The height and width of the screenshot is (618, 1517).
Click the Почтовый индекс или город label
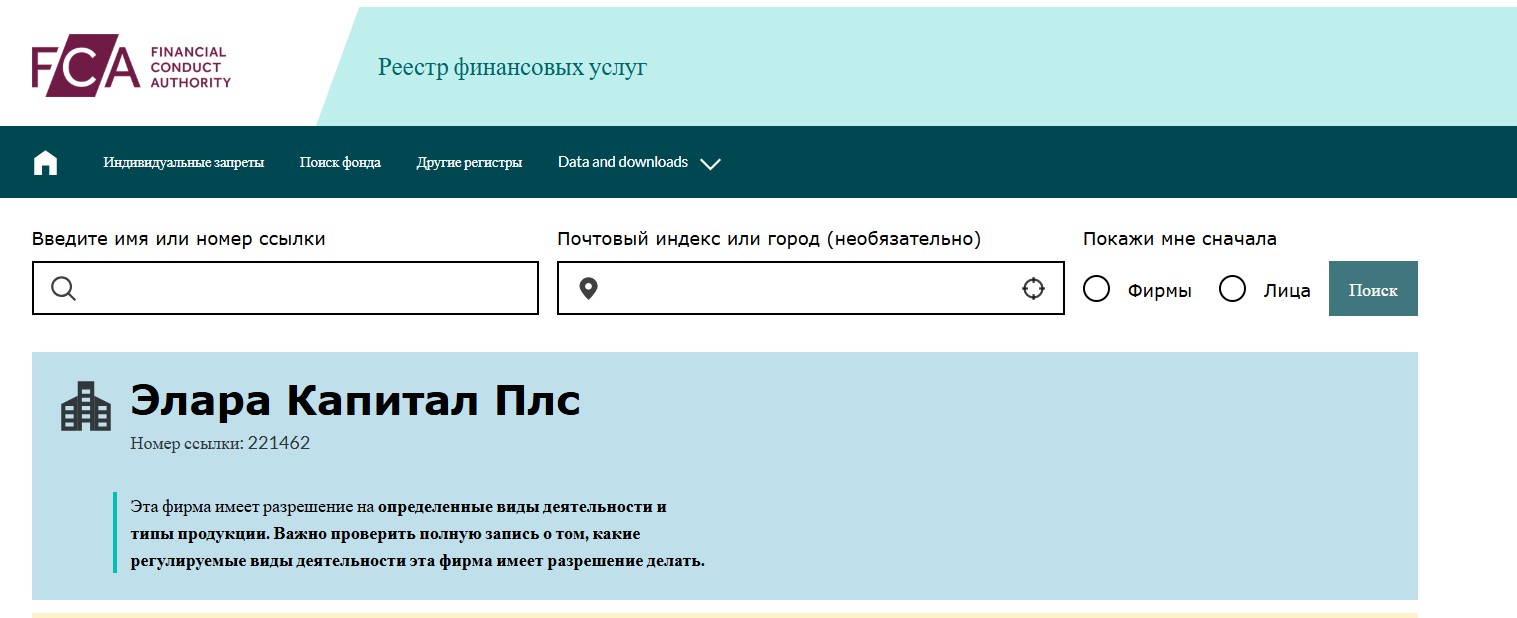[769, 239]
